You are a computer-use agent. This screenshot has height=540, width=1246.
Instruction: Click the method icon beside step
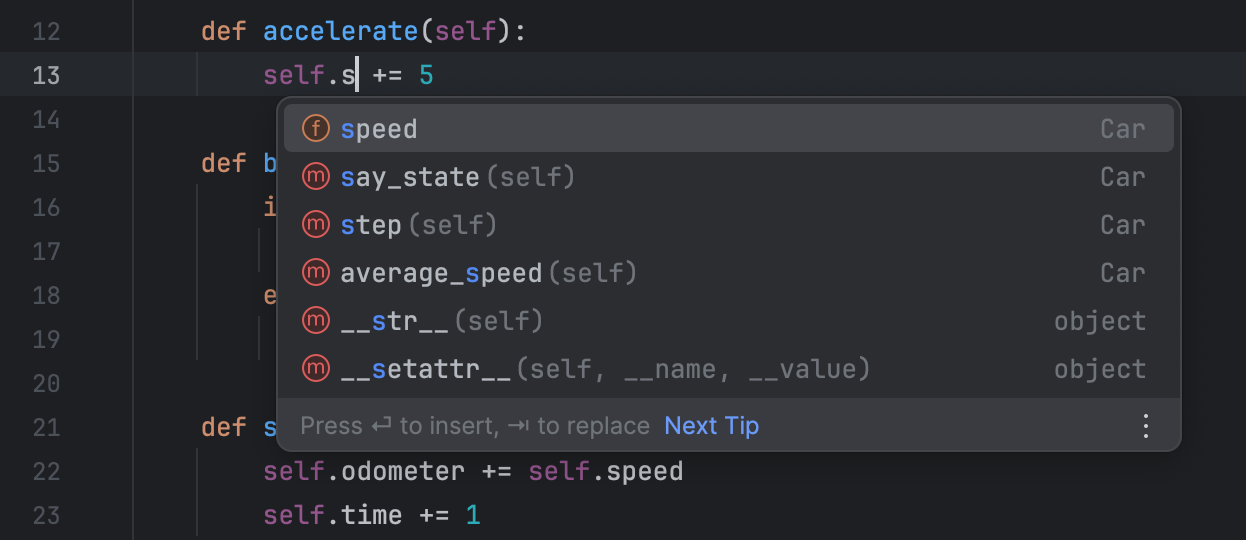316,225
